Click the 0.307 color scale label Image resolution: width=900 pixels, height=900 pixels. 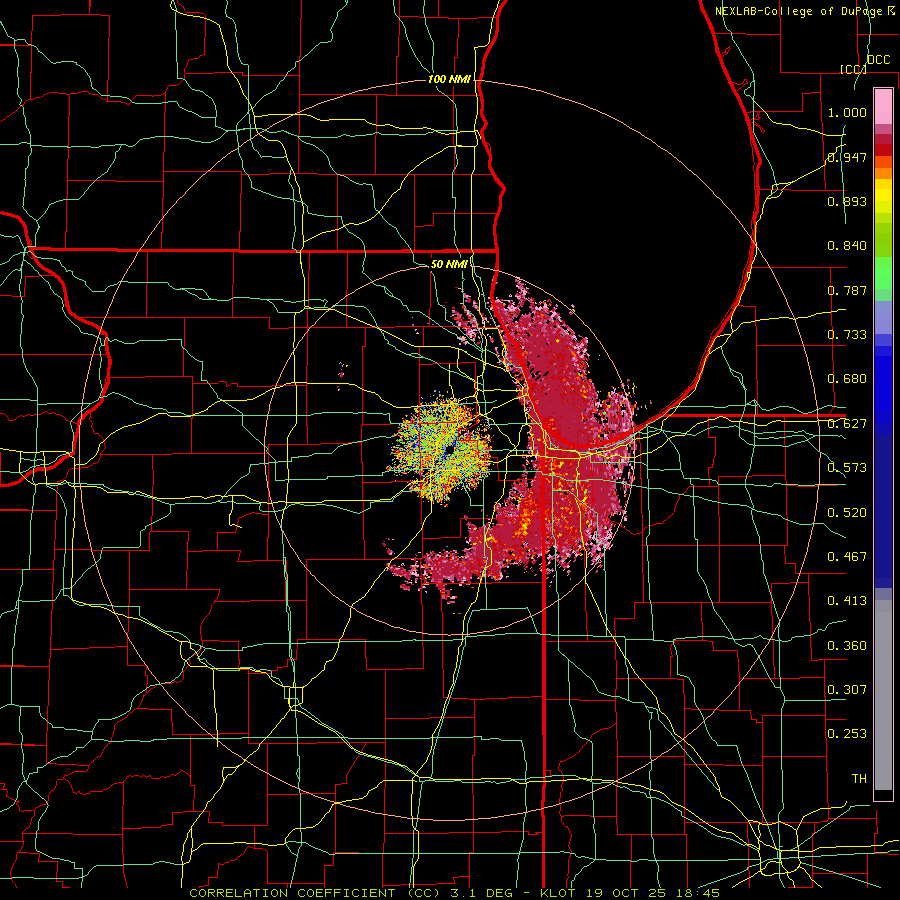tap(847, 690)
